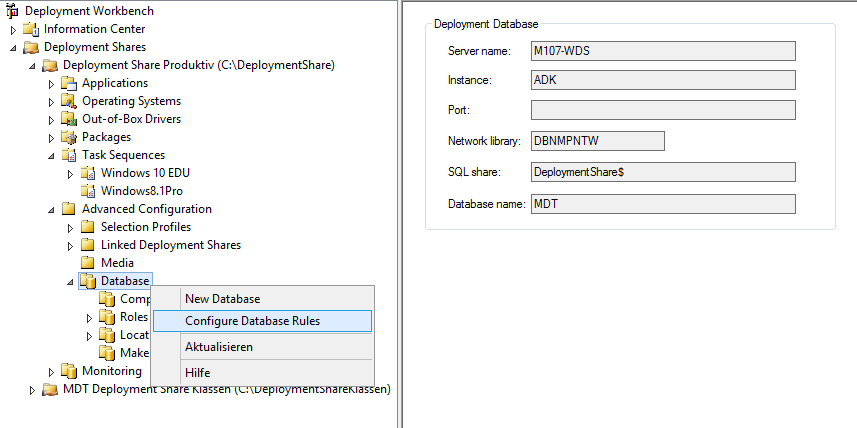
Task: Click the Network library field
Action: click(597, 141)
